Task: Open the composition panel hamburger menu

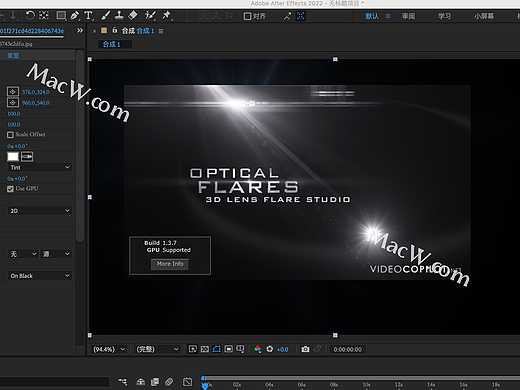Action: tap(161, 31)
